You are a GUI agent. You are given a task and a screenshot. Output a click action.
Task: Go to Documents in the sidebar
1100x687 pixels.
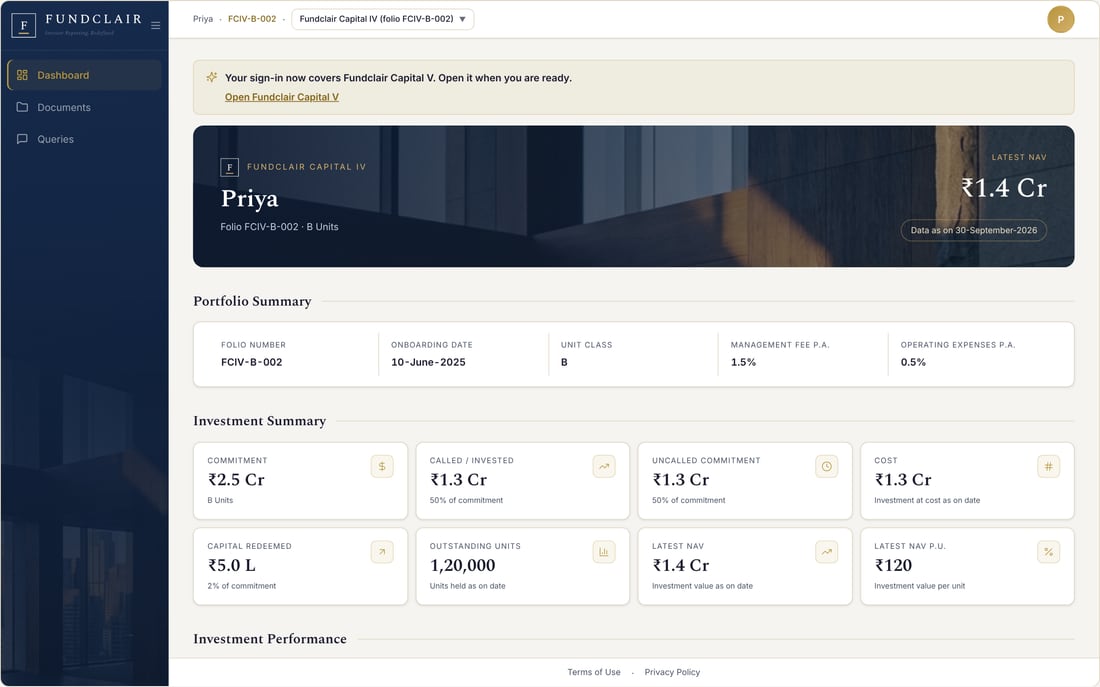coord(84,107)
